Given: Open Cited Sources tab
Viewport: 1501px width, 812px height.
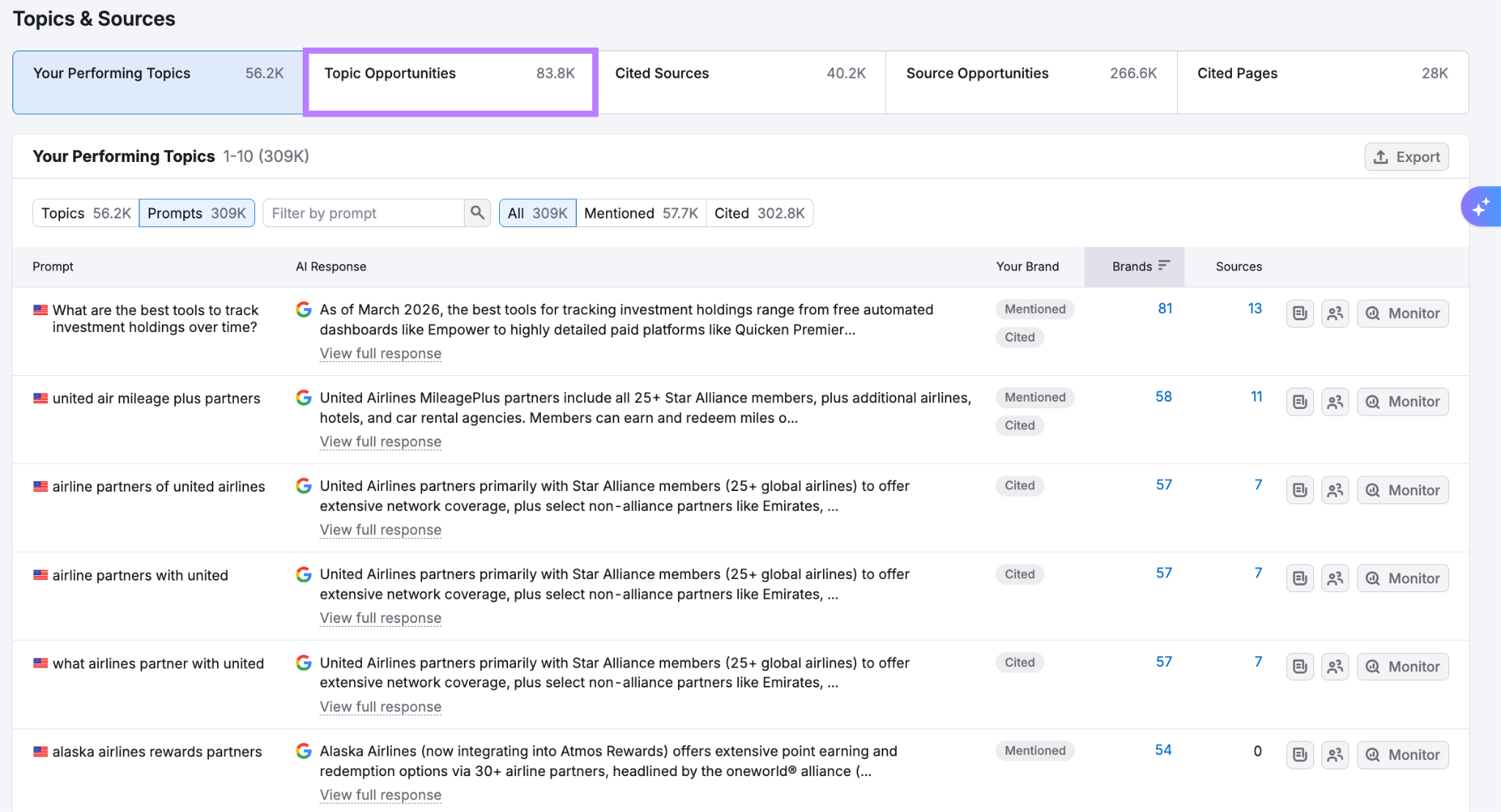Looking at the screenshot, I should coord(740,82).
